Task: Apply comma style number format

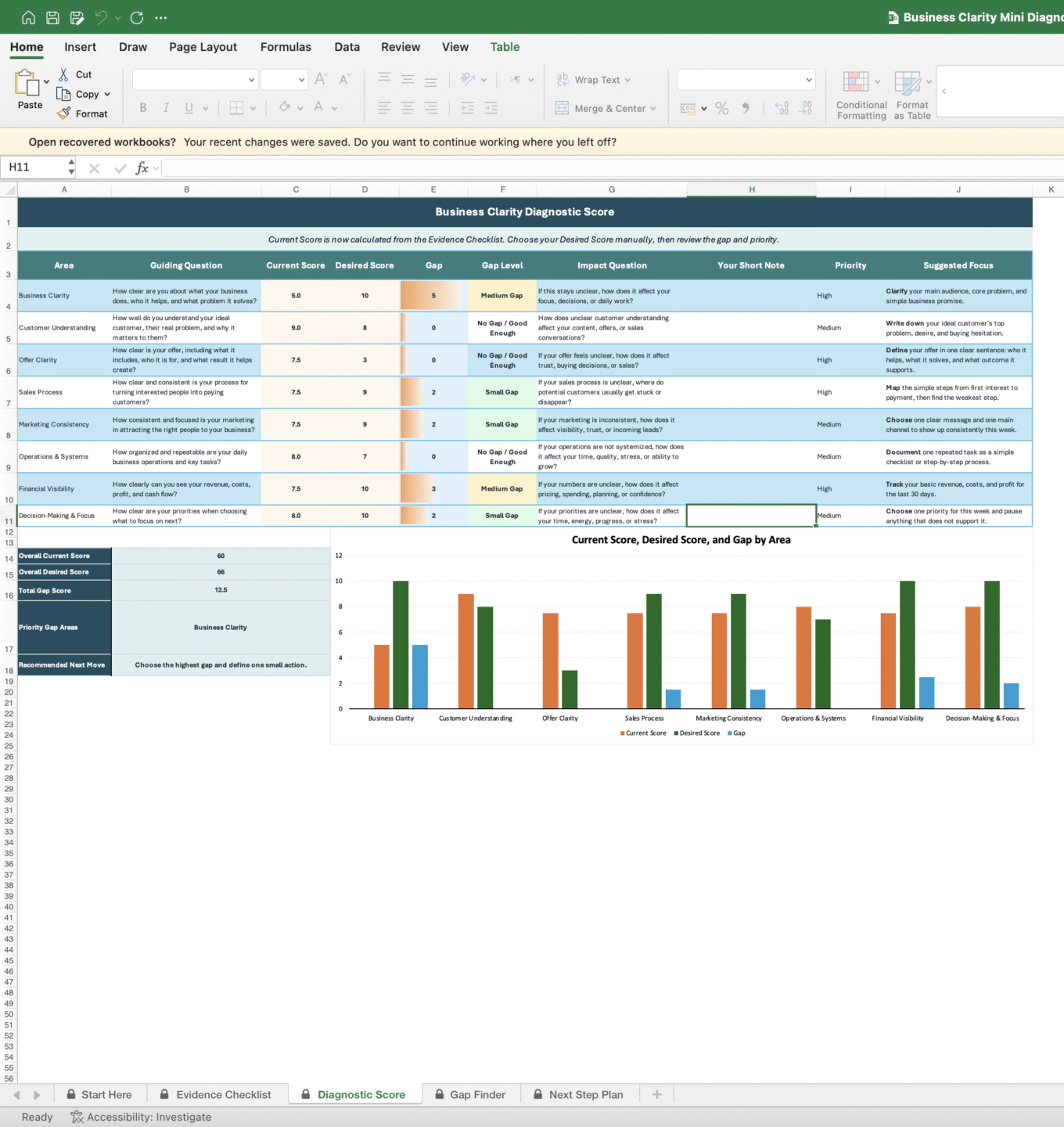Action: (746, 108)
